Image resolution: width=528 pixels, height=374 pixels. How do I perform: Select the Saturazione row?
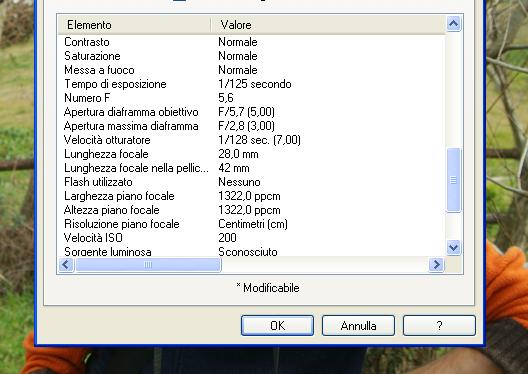(252, 56)
